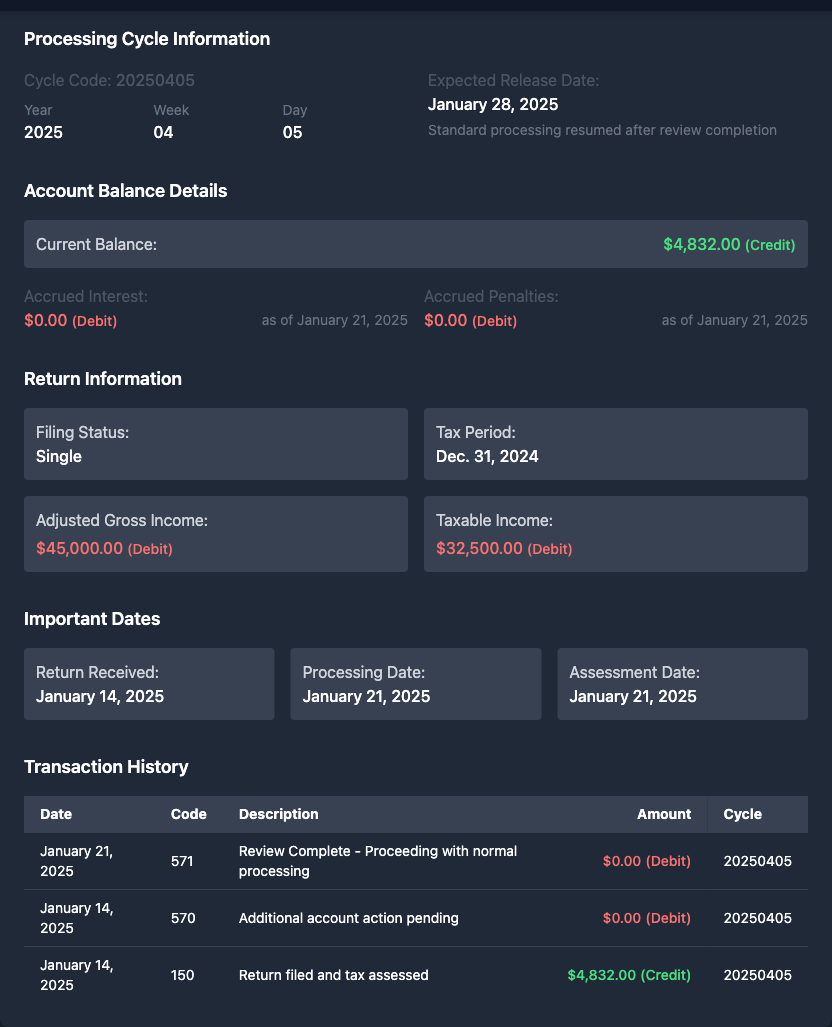Click the Description column header
This screenshot has height=1027, width=832.
click(x=278, y=814)
